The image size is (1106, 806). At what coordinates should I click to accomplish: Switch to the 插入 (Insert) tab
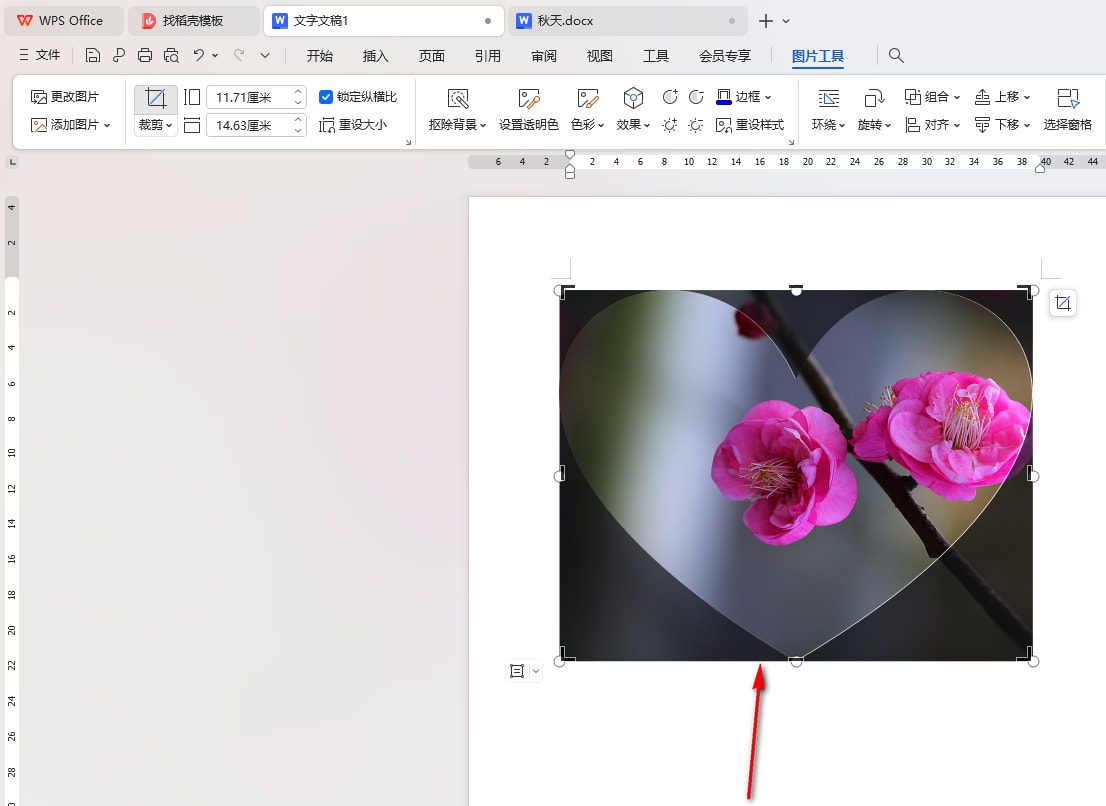point(375,56)
